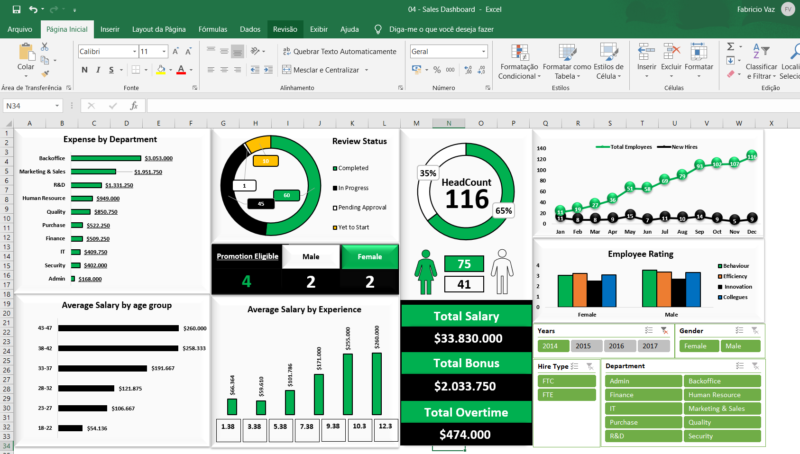Screen dimensions: 800x454
Task: Click the red font color A
Action: click(x=181, y=70)
